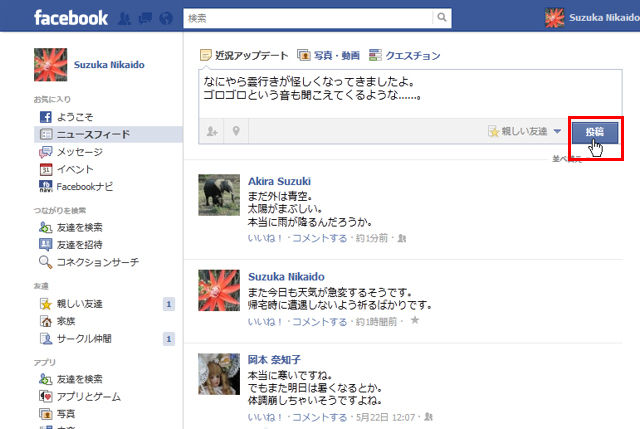Open 親しい友達 list in sidebar
Viewport: 640px width, 429px height.
point(71,304)
